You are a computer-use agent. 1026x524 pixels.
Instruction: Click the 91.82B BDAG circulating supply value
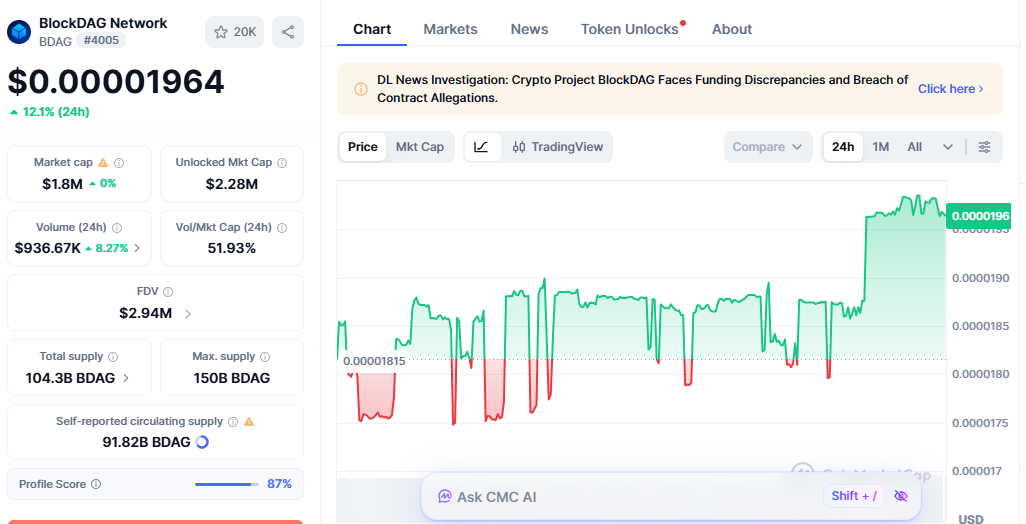(147, 442)
